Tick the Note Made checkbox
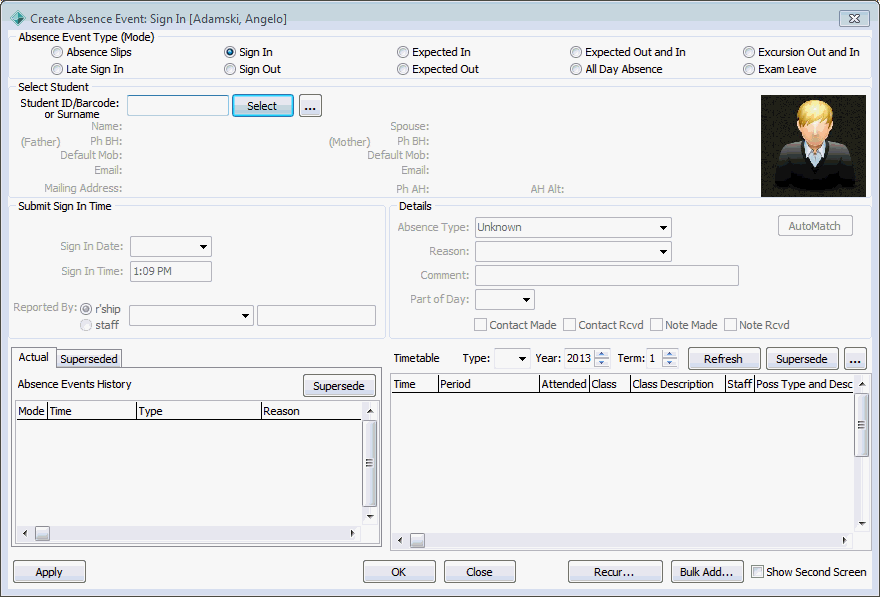 [x=656, y=325]
